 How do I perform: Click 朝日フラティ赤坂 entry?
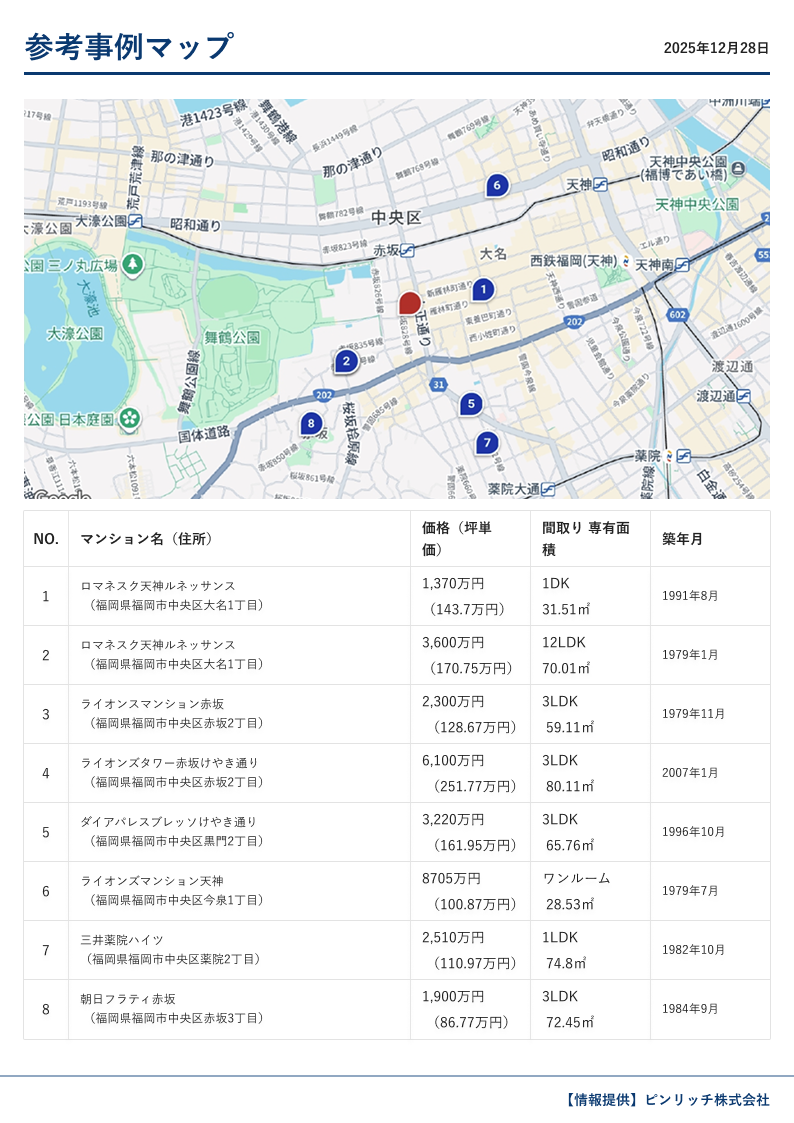[128, 998]
